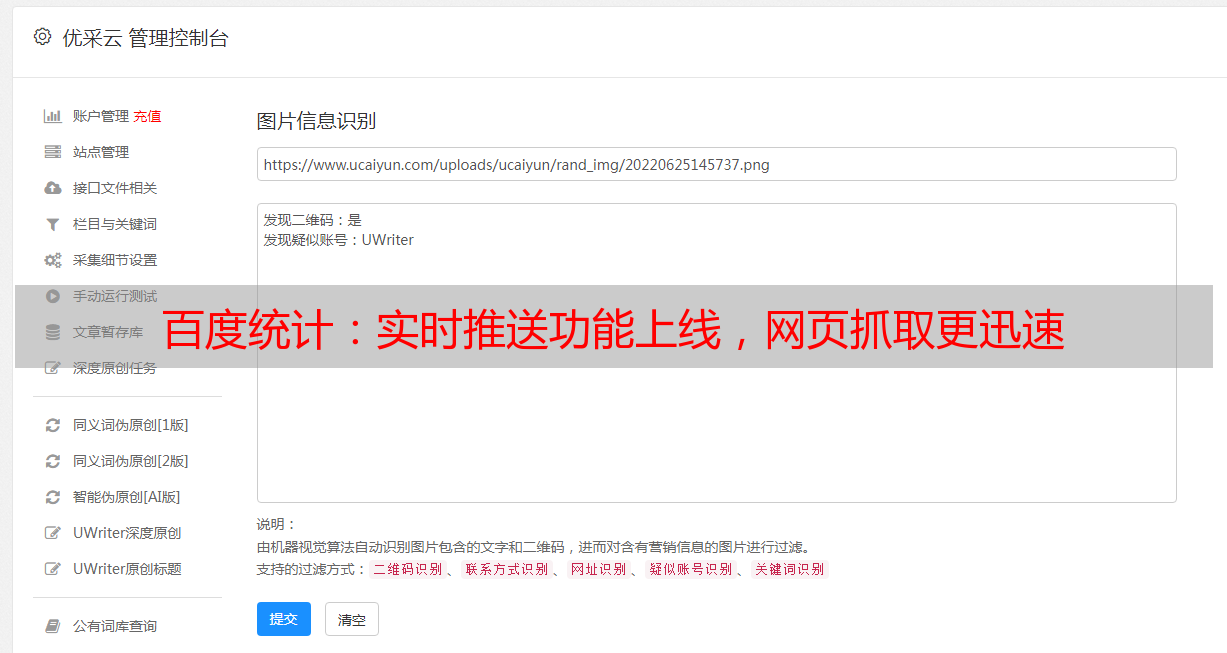Click the edit icon for UWriter深度原创

pos(53,533)
